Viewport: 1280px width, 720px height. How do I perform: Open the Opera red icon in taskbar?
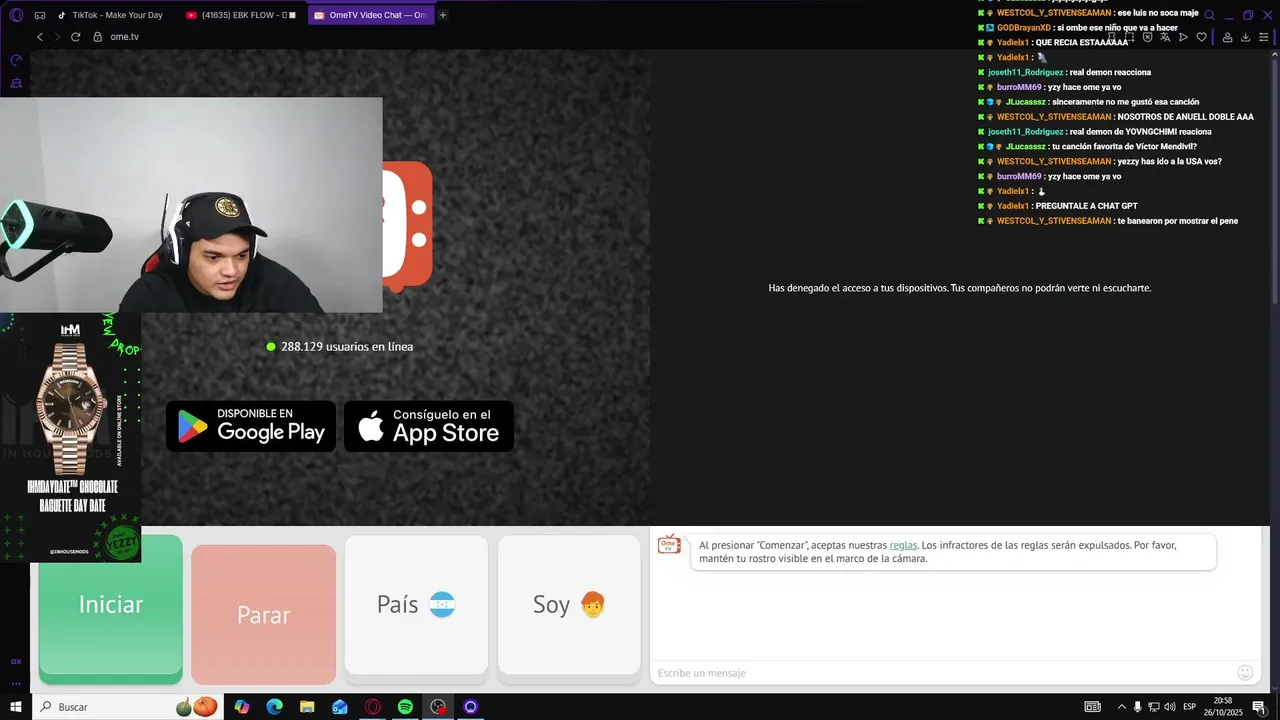point(372,707)
